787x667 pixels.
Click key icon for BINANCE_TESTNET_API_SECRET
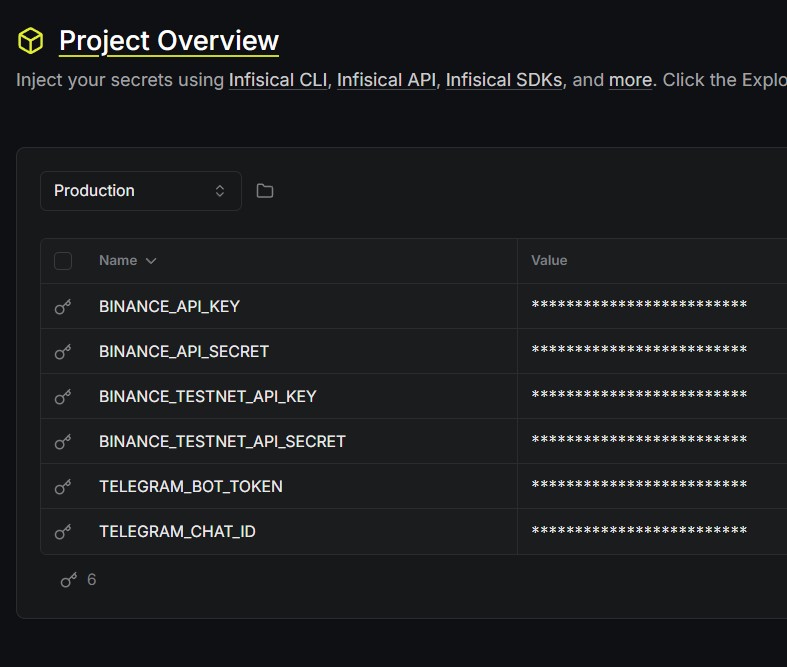[x=63, y=442]
